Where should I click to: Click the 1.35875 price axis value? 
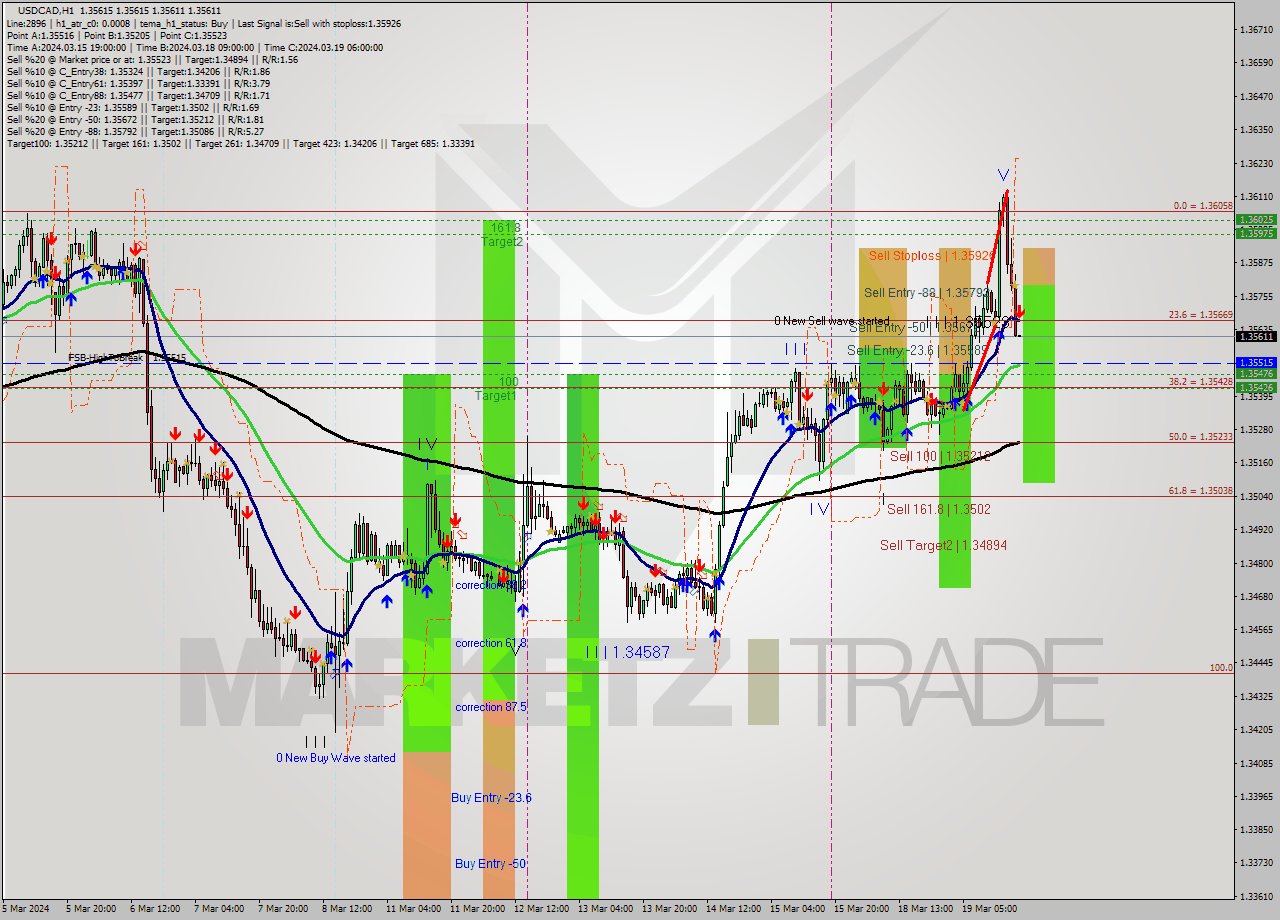1258,263
